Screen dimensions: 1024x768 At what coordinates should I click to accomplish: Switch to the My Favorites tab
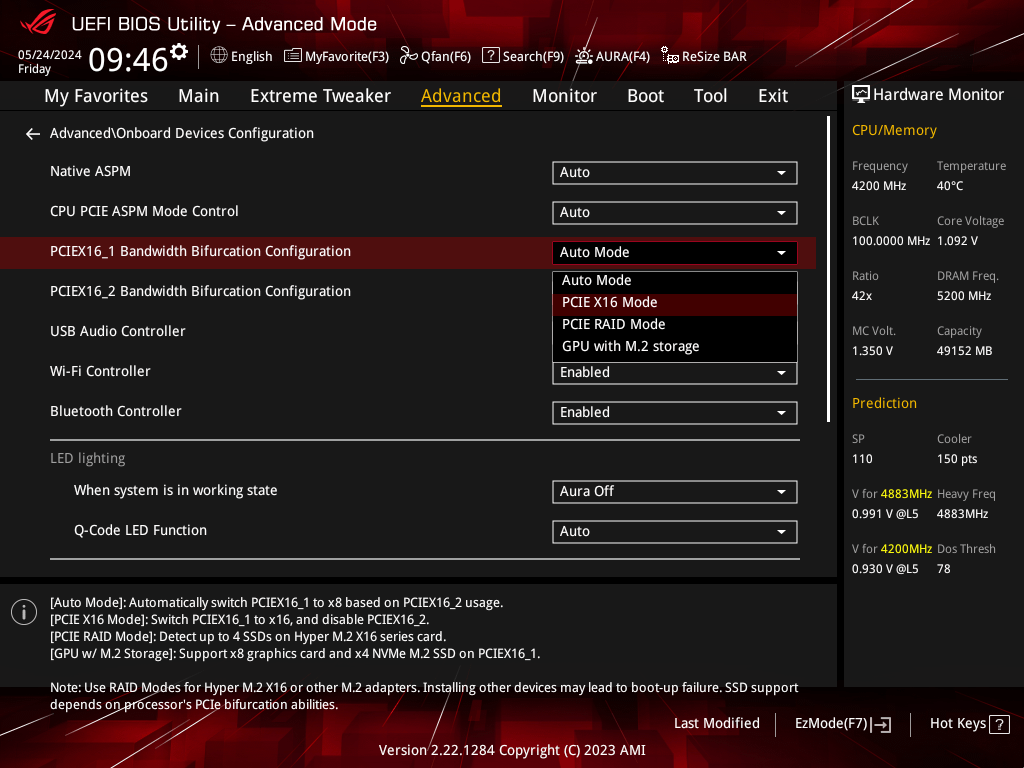pos(96,96)
